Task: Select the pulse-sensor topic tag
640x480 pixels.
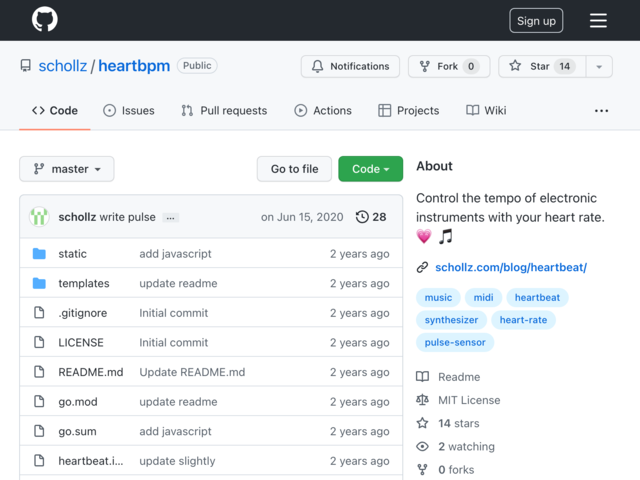Action: pos(455,342)
